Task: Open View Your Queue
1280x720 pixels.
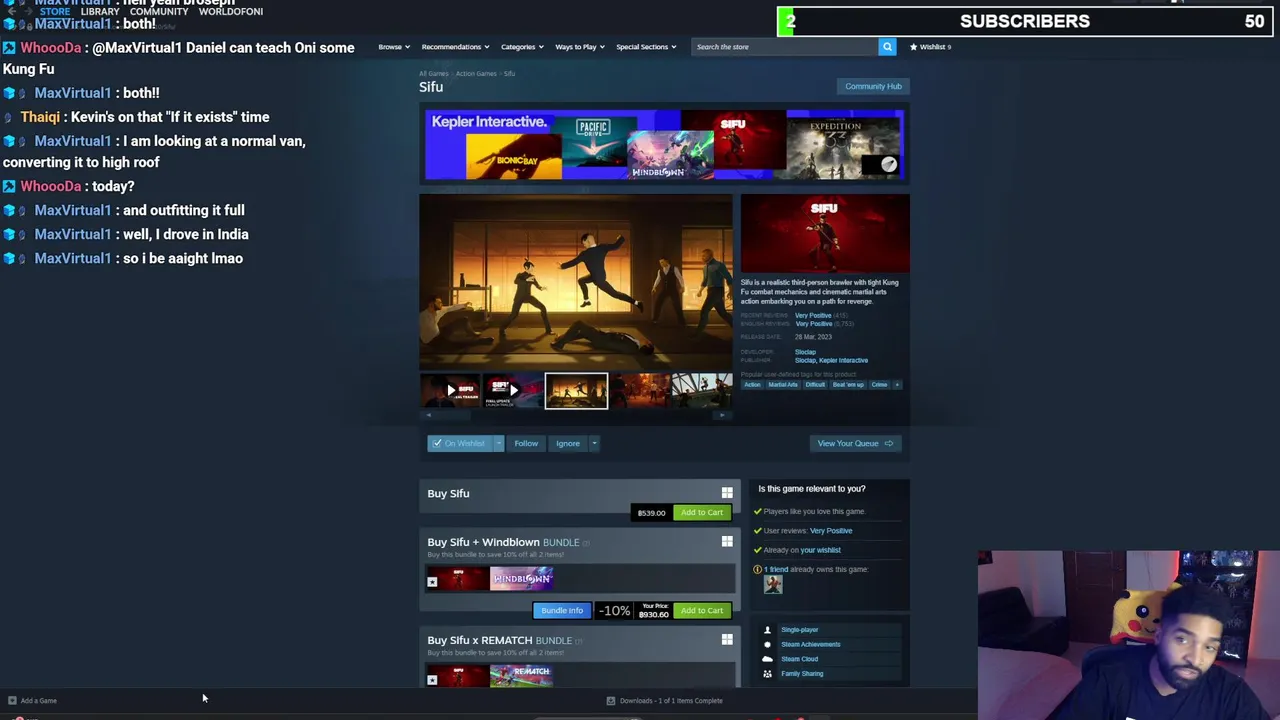Action: pos(855,443)
